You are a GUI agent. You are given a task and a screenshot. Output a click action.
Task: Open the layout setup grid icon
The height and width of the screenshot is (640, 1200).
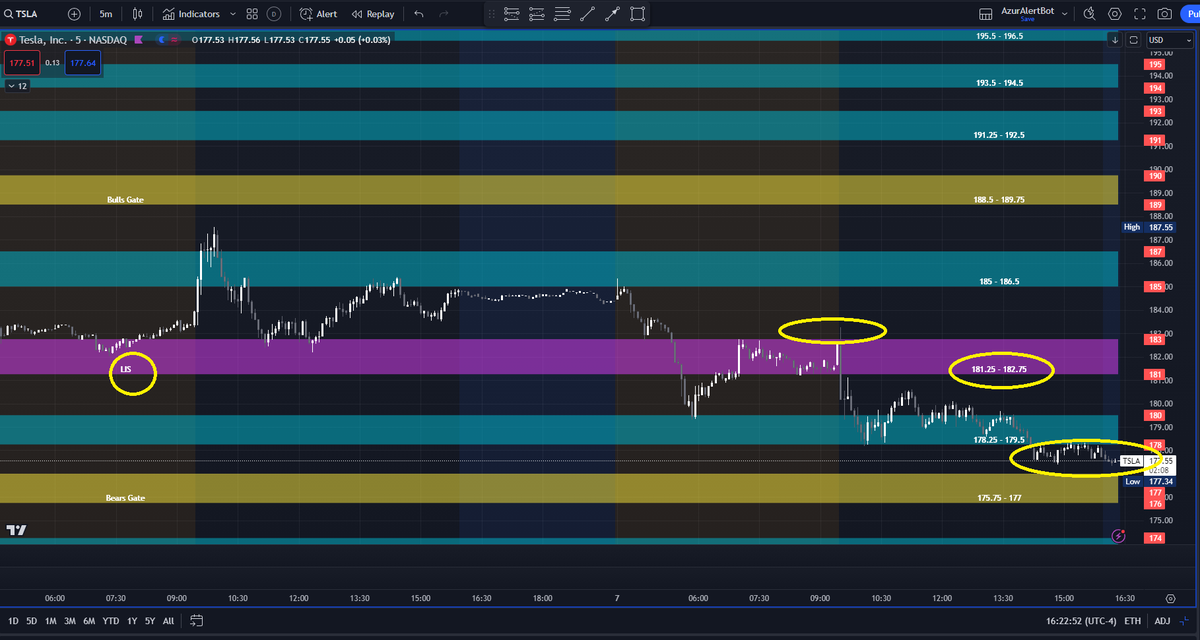[x=987, y=14]
